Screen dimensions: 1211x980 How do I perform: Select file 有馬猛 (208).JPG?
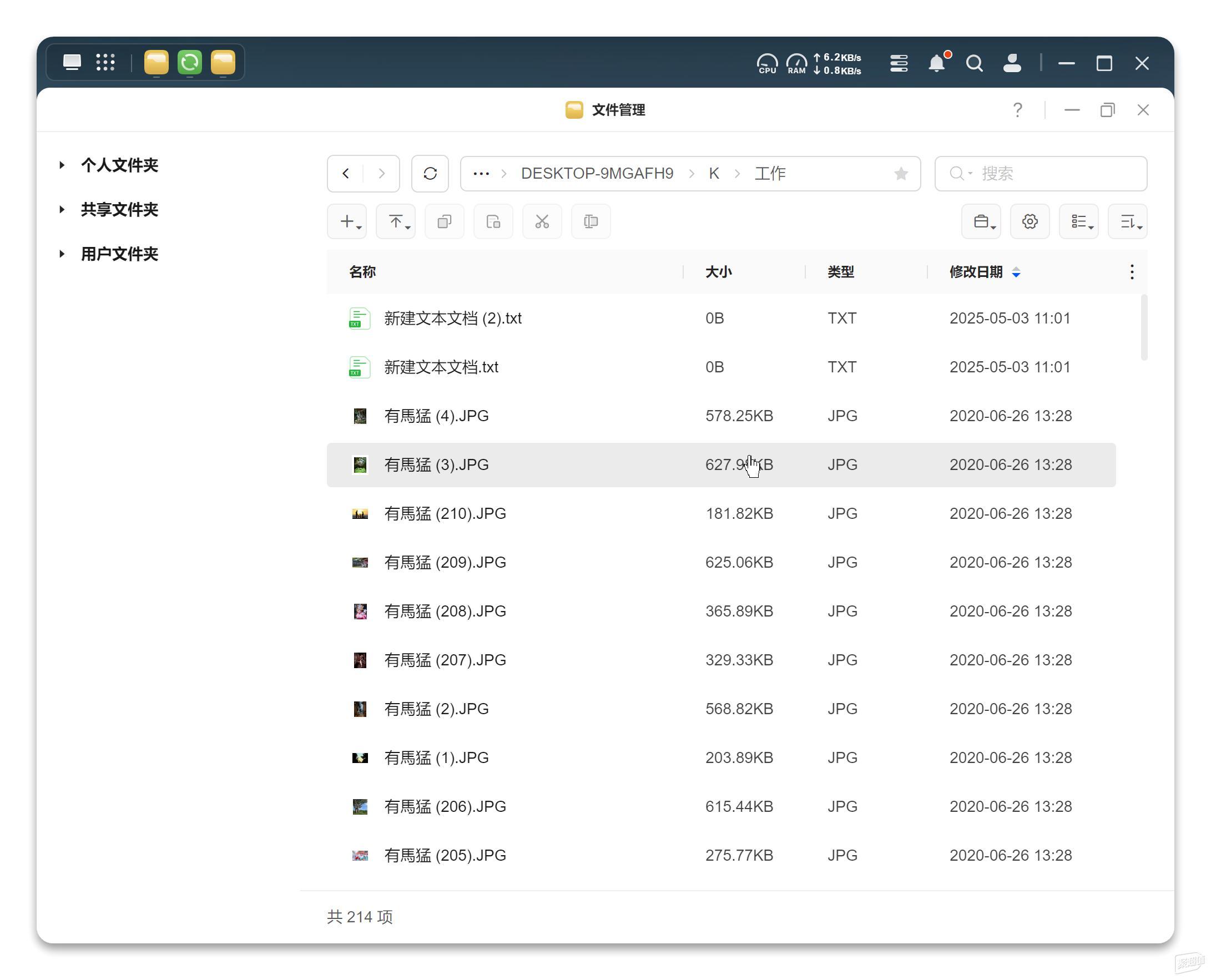[x=721, y=612]
